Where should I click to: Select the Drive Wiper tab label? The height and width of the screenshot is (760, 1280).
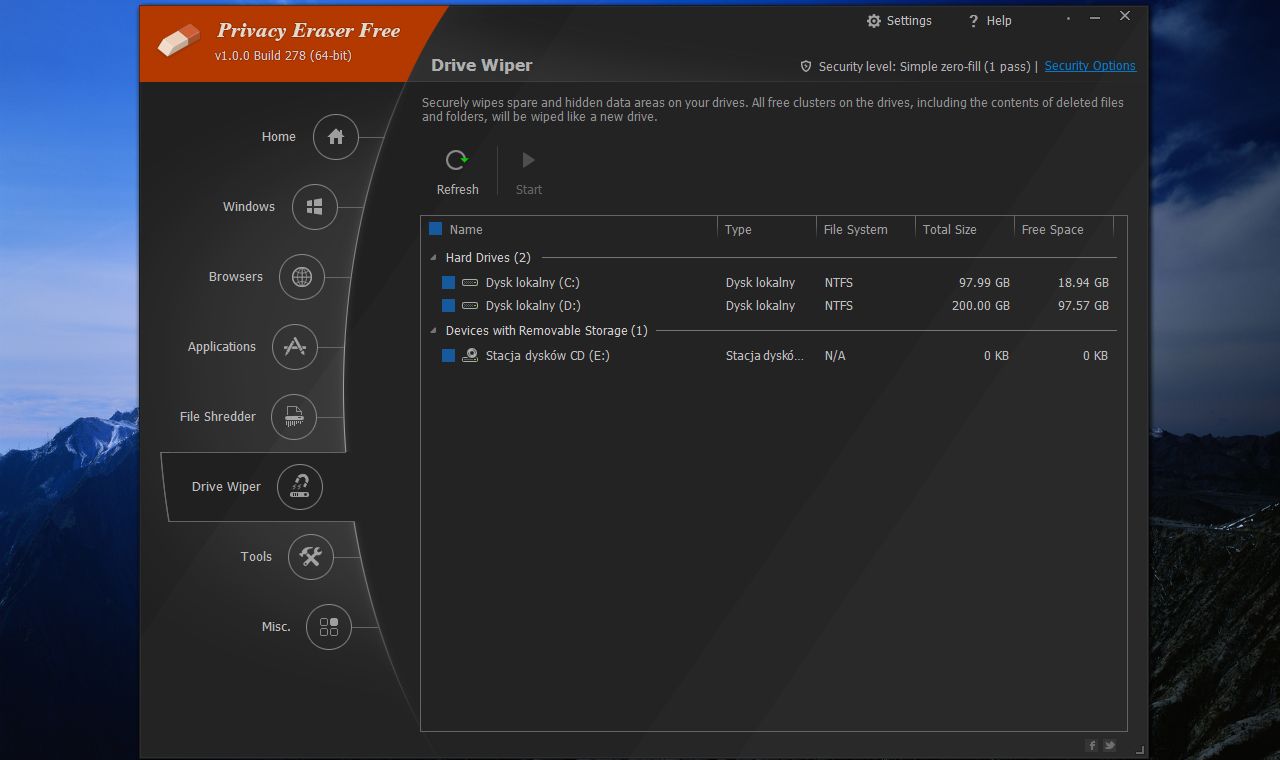[226, 487]
